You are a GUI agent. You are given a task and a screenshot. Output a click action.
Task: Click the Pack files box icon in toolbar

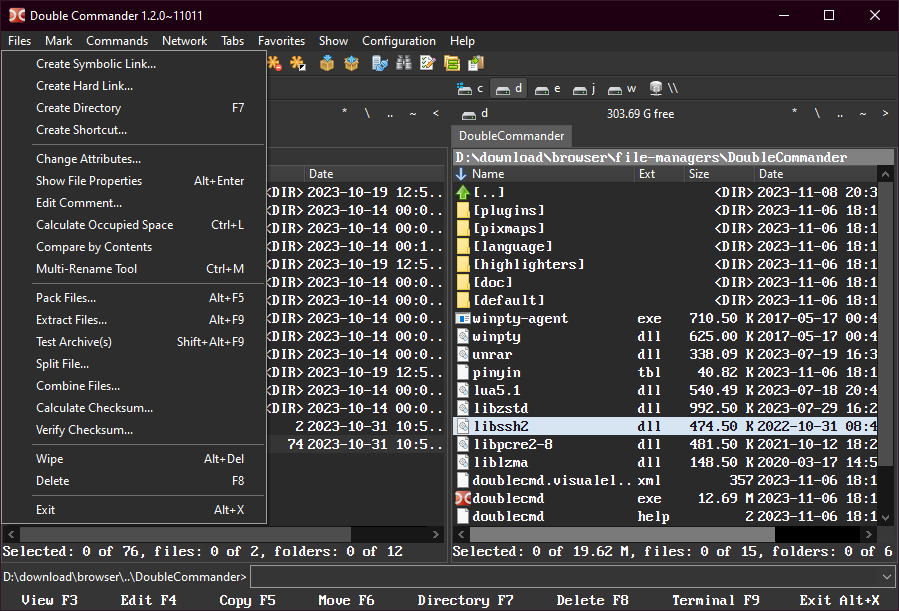click(326, 63)
